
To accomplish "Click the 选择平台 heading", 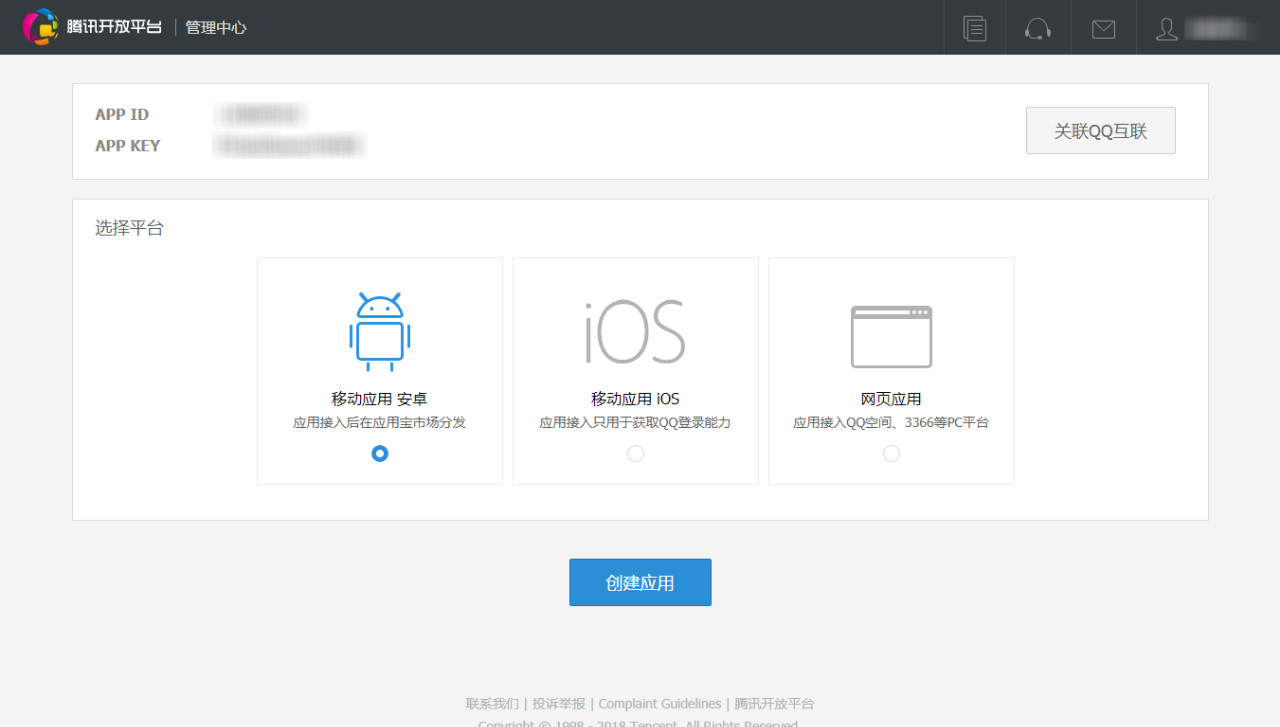I will pos(129,228).
